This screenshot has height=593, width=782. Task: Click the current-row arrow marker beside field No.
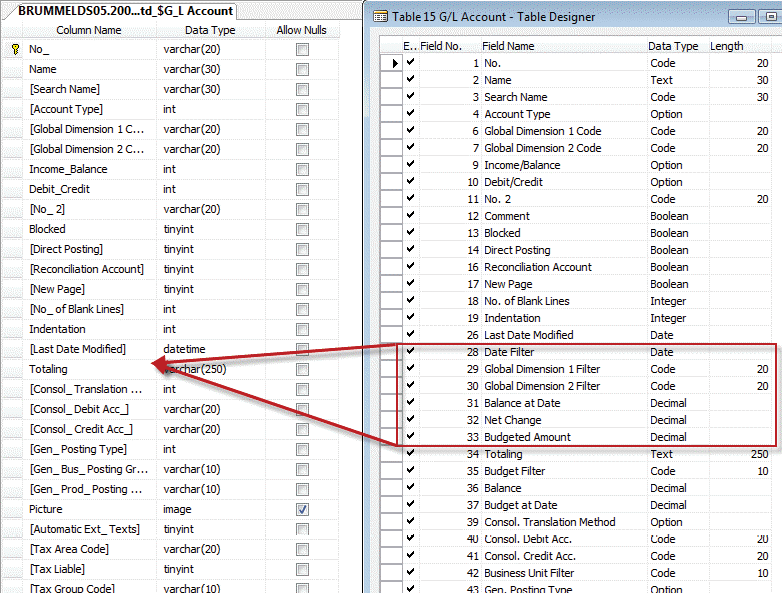pos(394,63)
